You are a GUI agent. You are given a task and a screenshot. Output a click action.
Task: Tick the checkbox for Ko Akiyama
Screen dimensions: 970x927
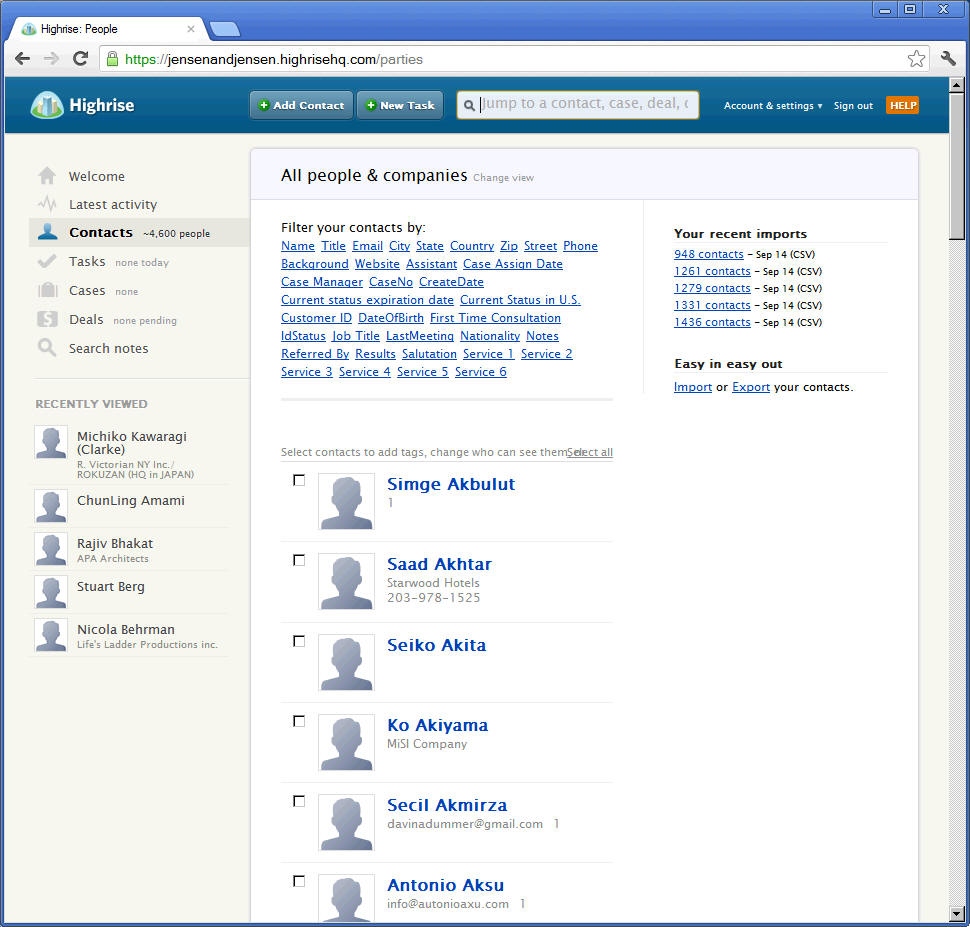[x=299, y=721]
